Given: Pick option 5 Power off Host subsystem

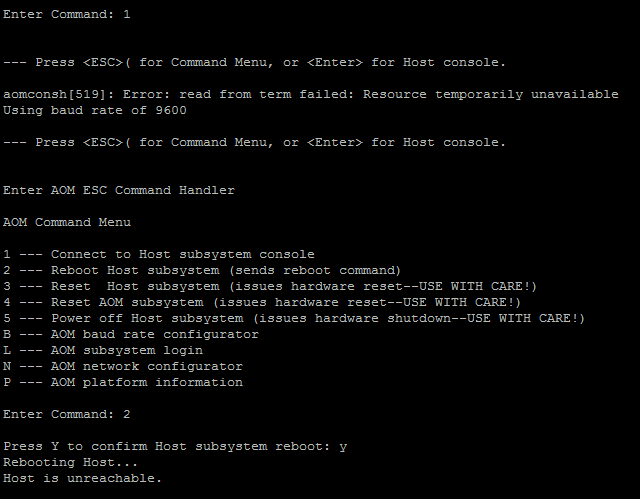Looking at the screenshot, I should (294, 318).
